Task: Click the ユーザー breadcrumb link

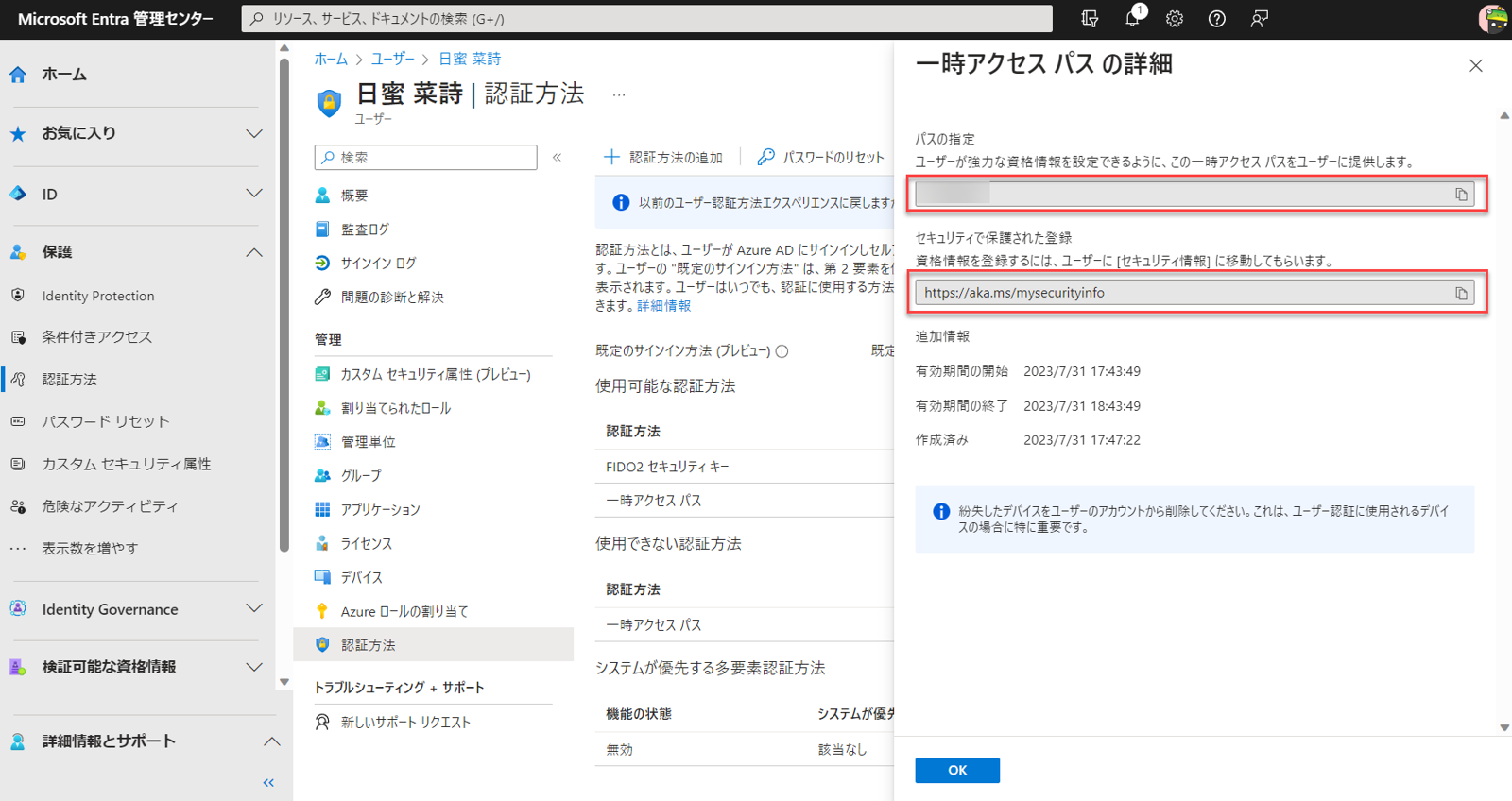Action: [392, 59]
